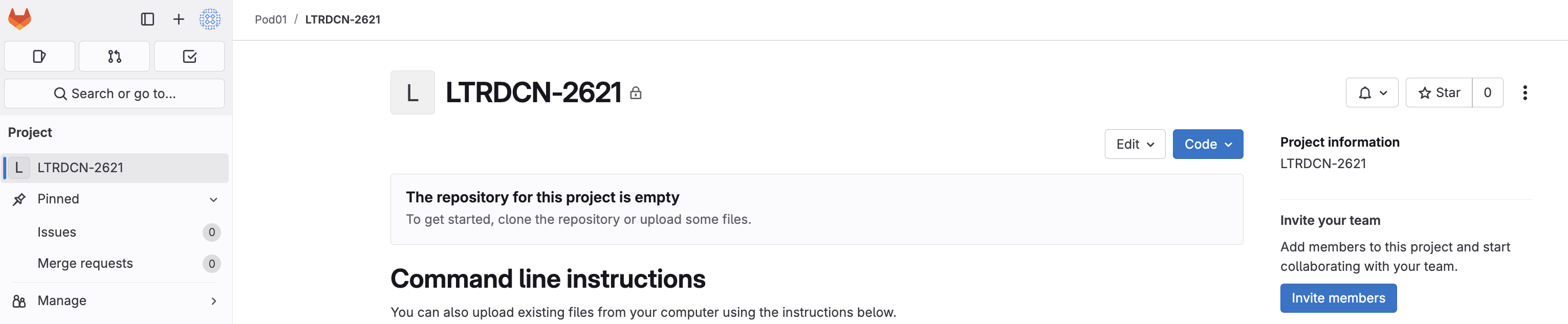
Task: Open the Edit dropdown
Action: pyautogui.click(x=1135, y=145)
